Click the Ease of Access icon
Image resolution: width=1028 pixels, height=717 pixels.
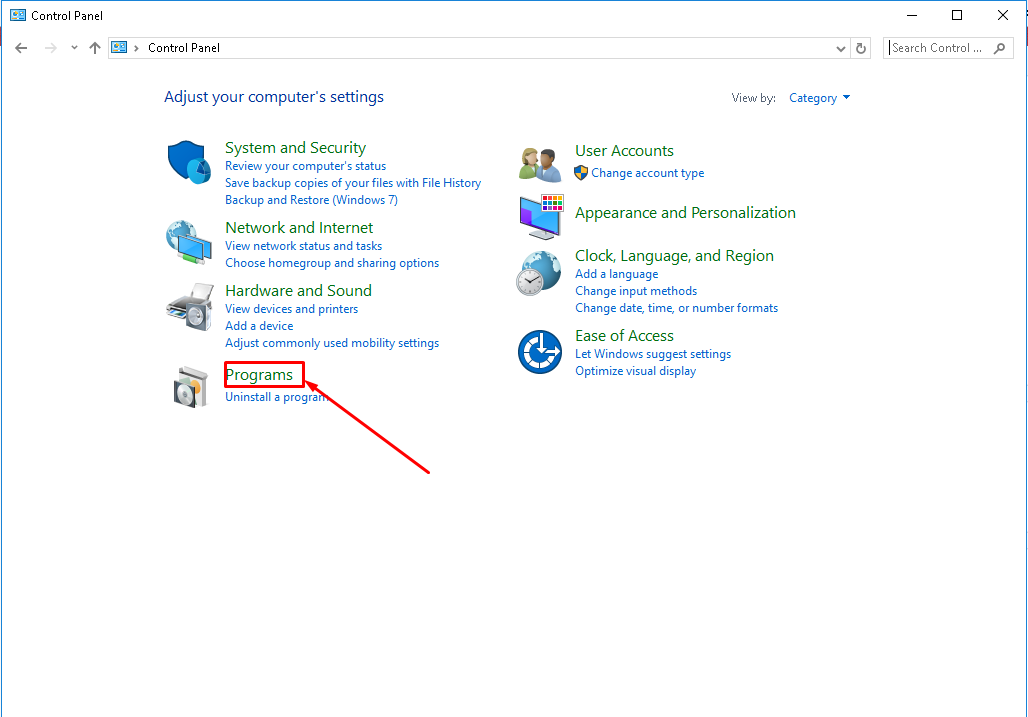pos(540,352)
